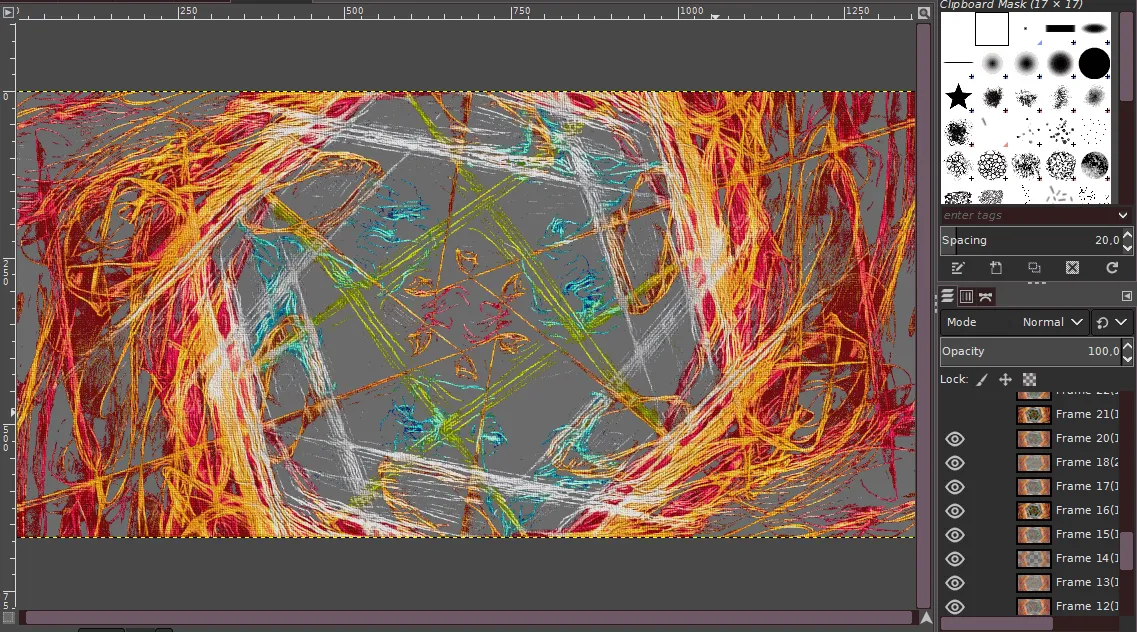Select the Frame 20 layer name

tap(1087, 438)
